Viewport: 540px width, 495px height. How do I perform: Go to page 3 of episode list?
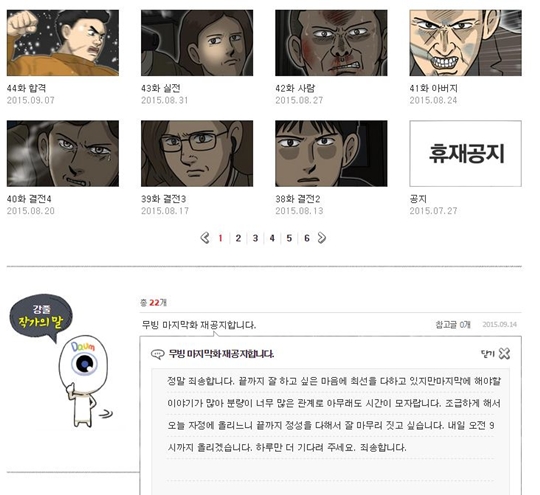coord(255,238)
